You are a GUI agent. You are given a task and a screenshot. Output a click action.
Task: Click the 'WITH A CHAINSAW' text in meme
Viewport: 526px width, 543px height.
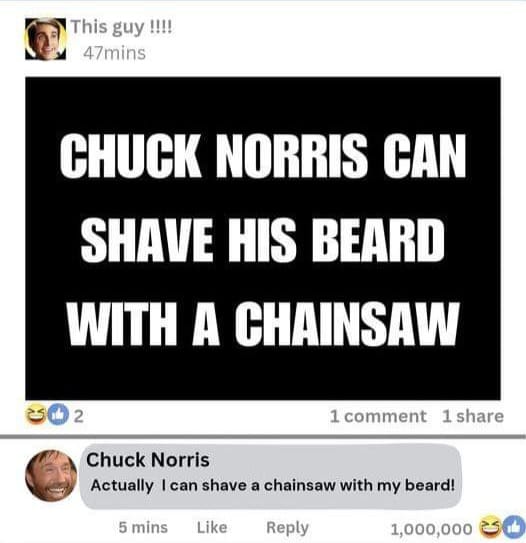click(263, 324)
